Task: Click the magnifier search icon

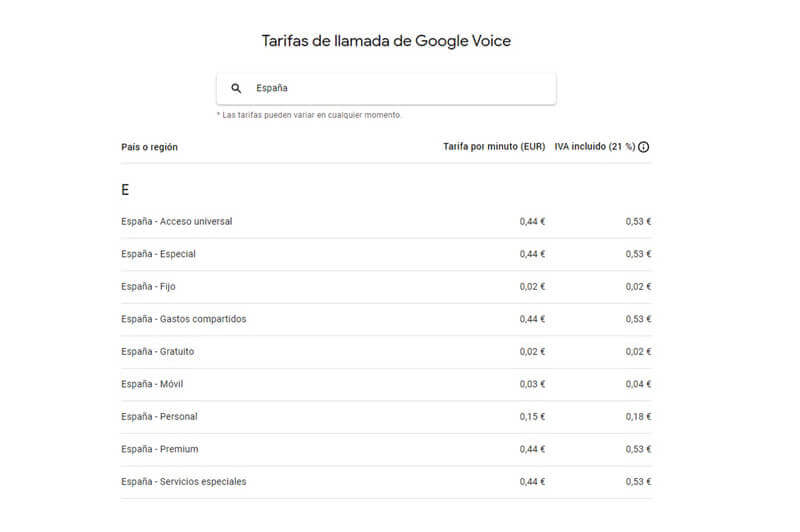Action: (236, 88)
